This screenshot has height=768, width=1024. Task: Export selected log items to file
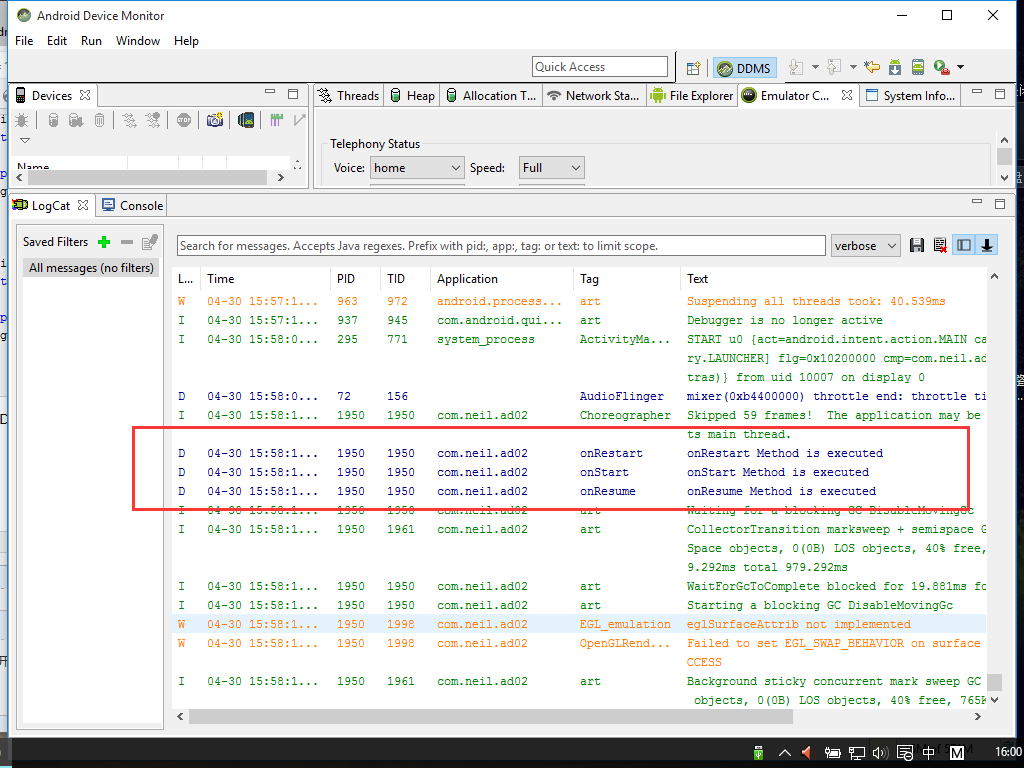(x=917, y=246)
